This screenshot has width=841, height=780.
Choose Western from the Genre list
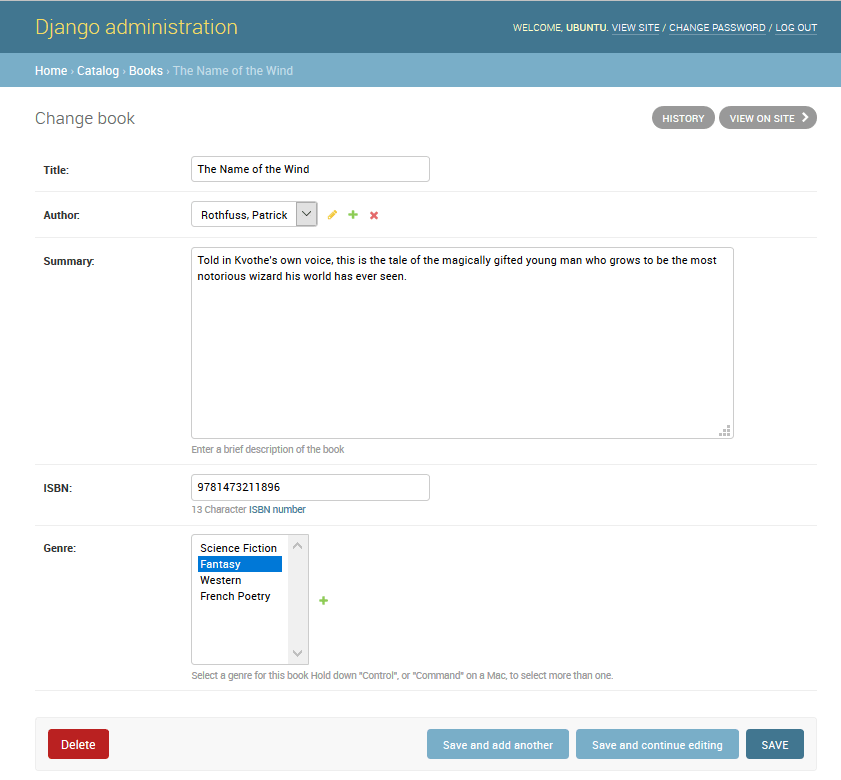tap(239, 580)
